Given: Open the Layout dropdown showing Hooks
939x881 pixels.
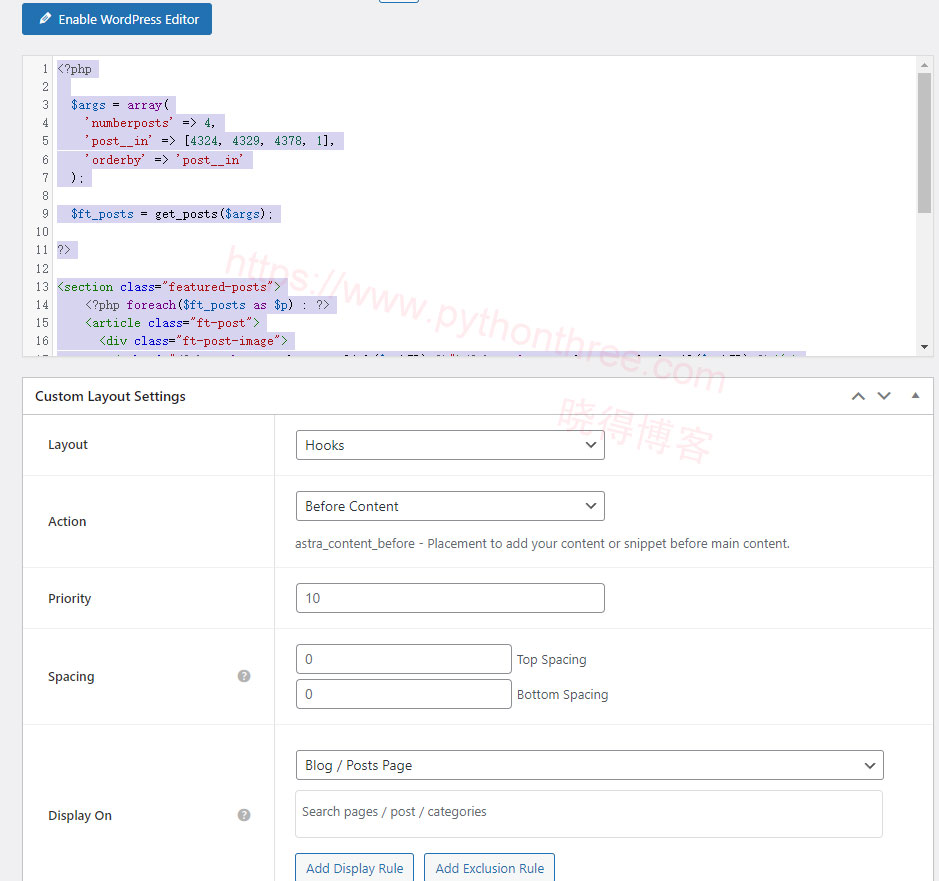Looking at the screenshot, I should pos(450,445).
